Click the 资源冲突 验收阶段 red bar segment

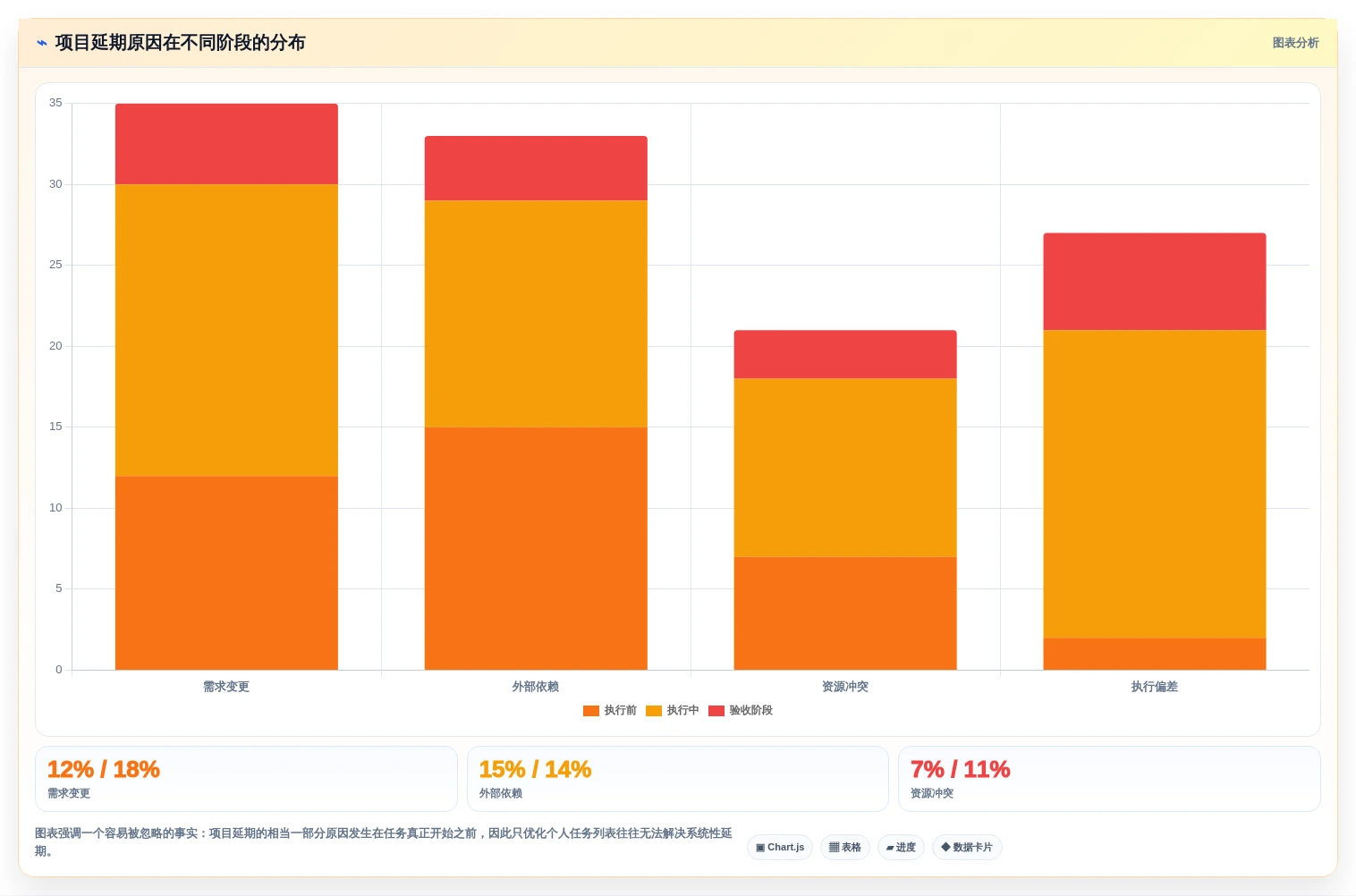coord(845,354)
